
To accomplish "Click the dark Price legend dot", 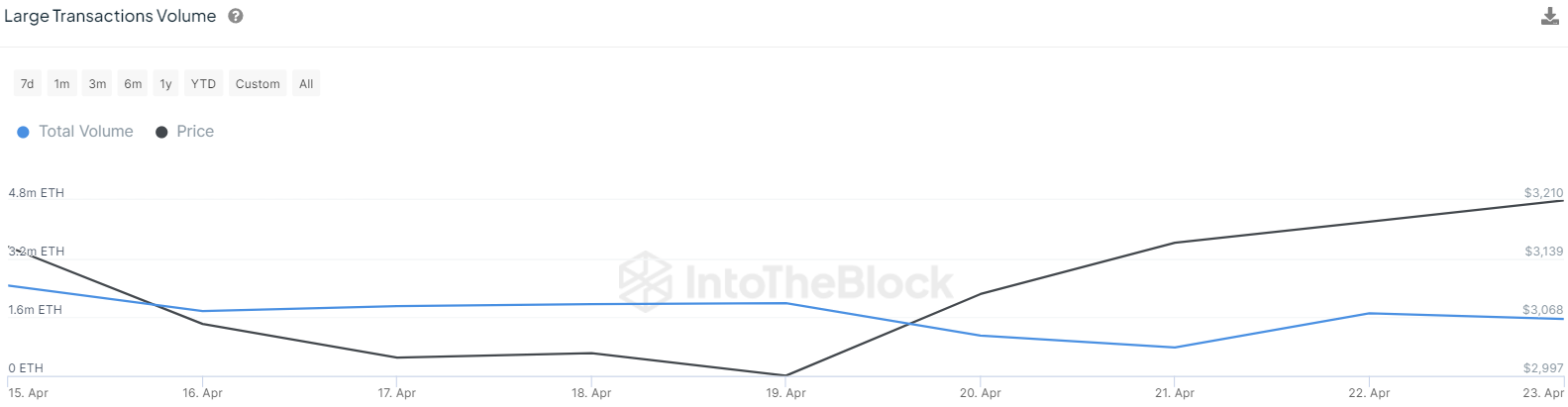I will [161, 132].
